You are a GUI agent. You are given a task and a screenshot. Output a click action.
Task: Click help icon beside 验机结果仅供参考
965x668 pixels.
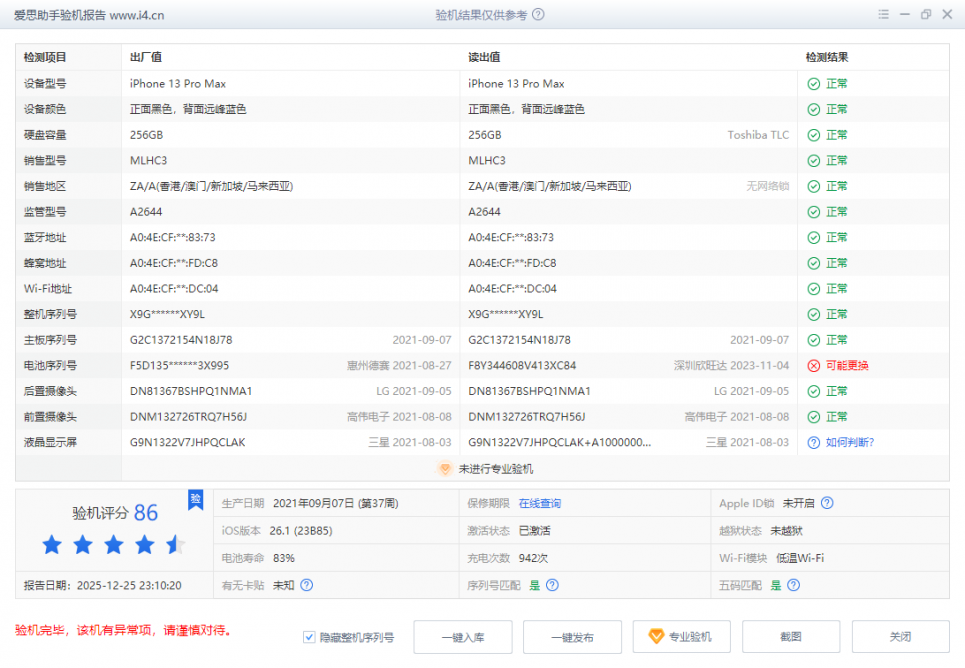pos(539,15)
